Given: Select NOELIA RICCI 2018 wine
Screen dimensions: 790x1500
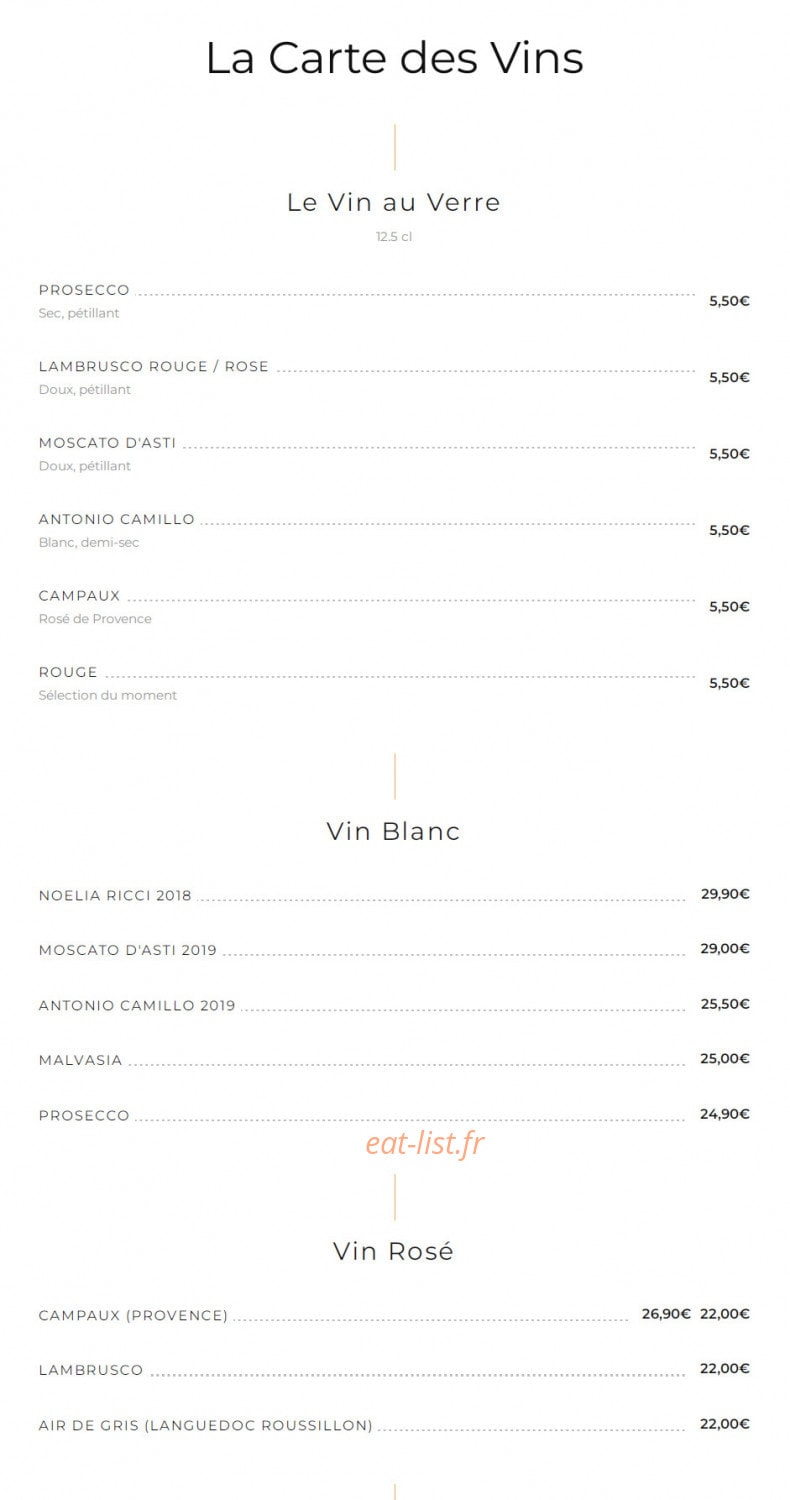Looking at the screenshot, I should pos(394,895).
